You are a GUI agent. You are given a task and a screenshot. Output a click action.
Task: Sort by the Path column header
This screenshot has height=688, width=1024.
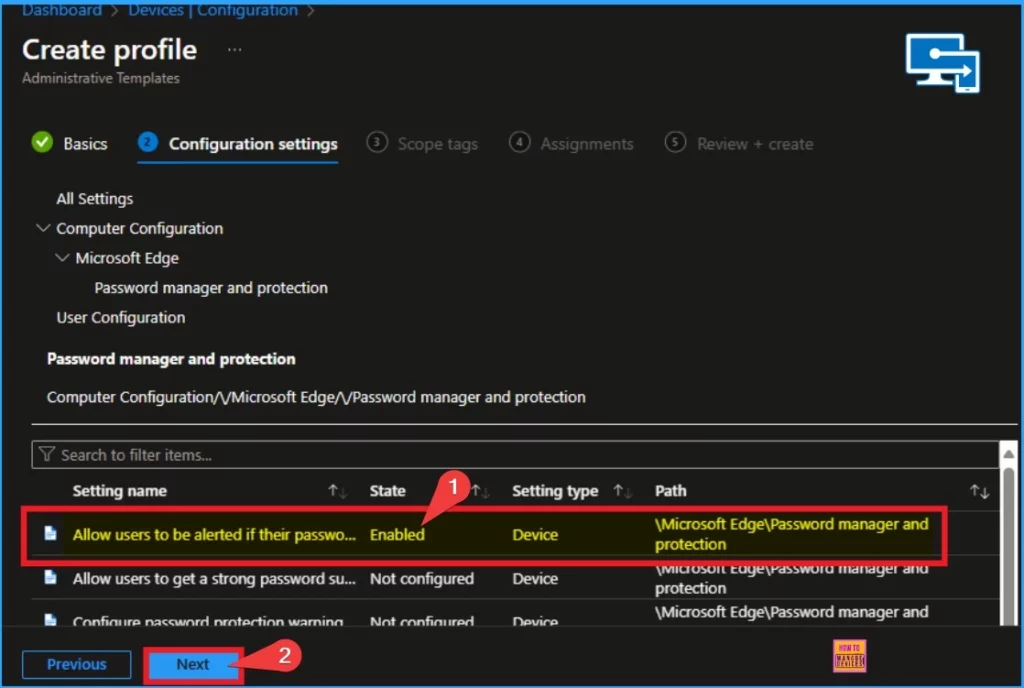pos(671,491)
